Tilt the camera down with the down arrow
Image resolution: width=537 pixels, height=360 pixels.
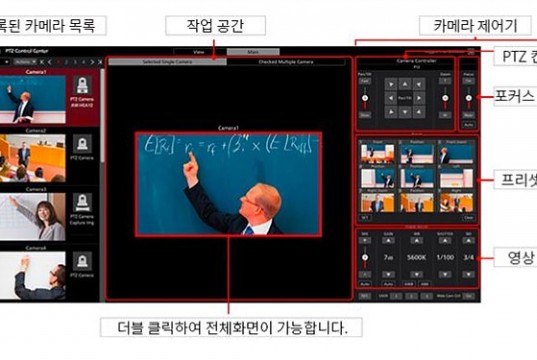[405, 112]
